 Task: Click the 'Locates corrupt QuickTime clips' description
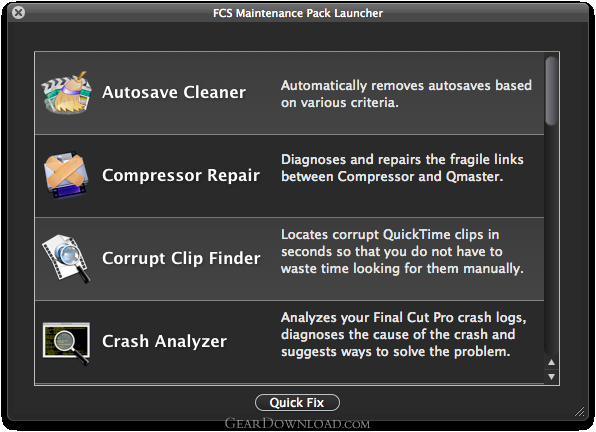pos(402,252)
